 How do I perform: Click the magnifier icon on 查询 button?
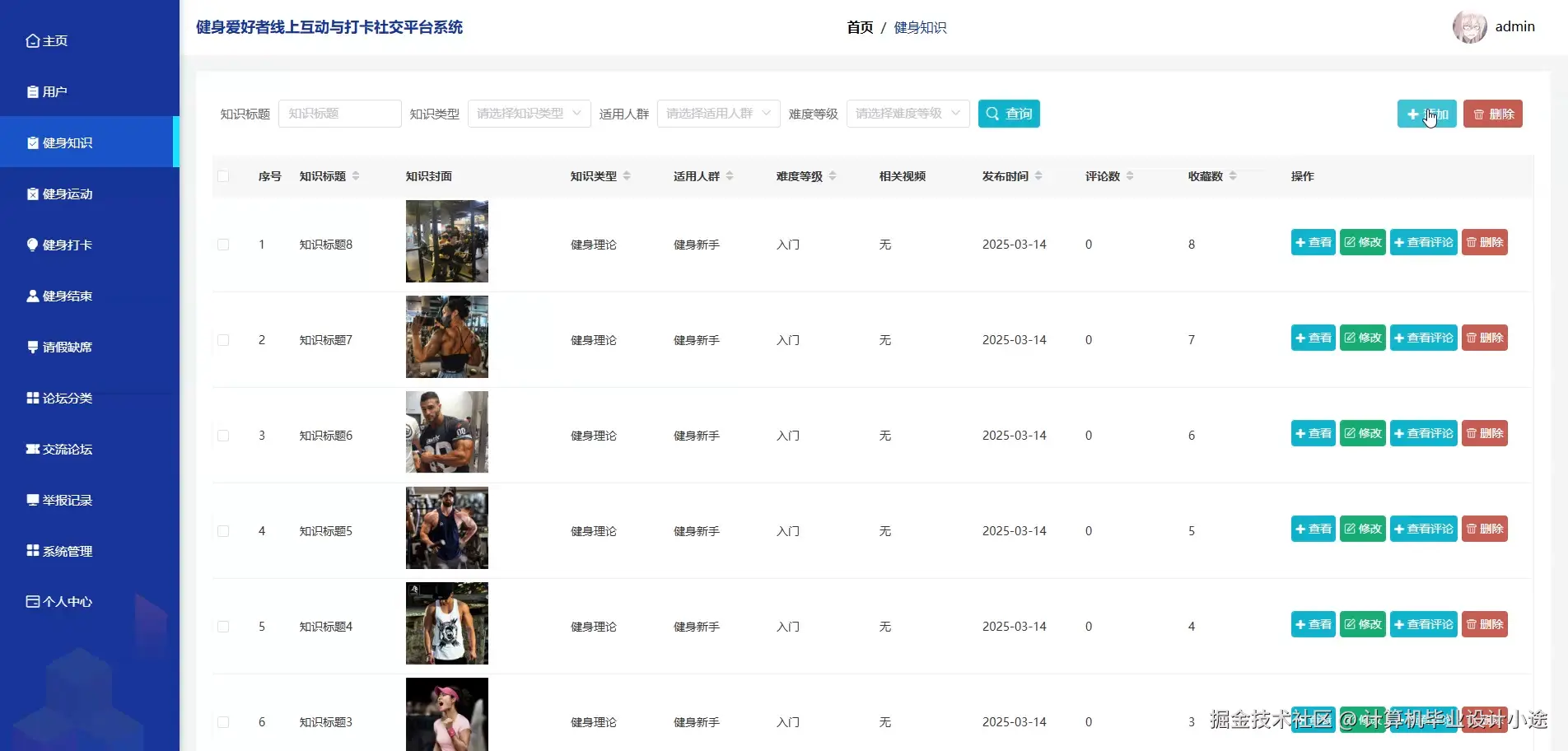tap(992, 113)
